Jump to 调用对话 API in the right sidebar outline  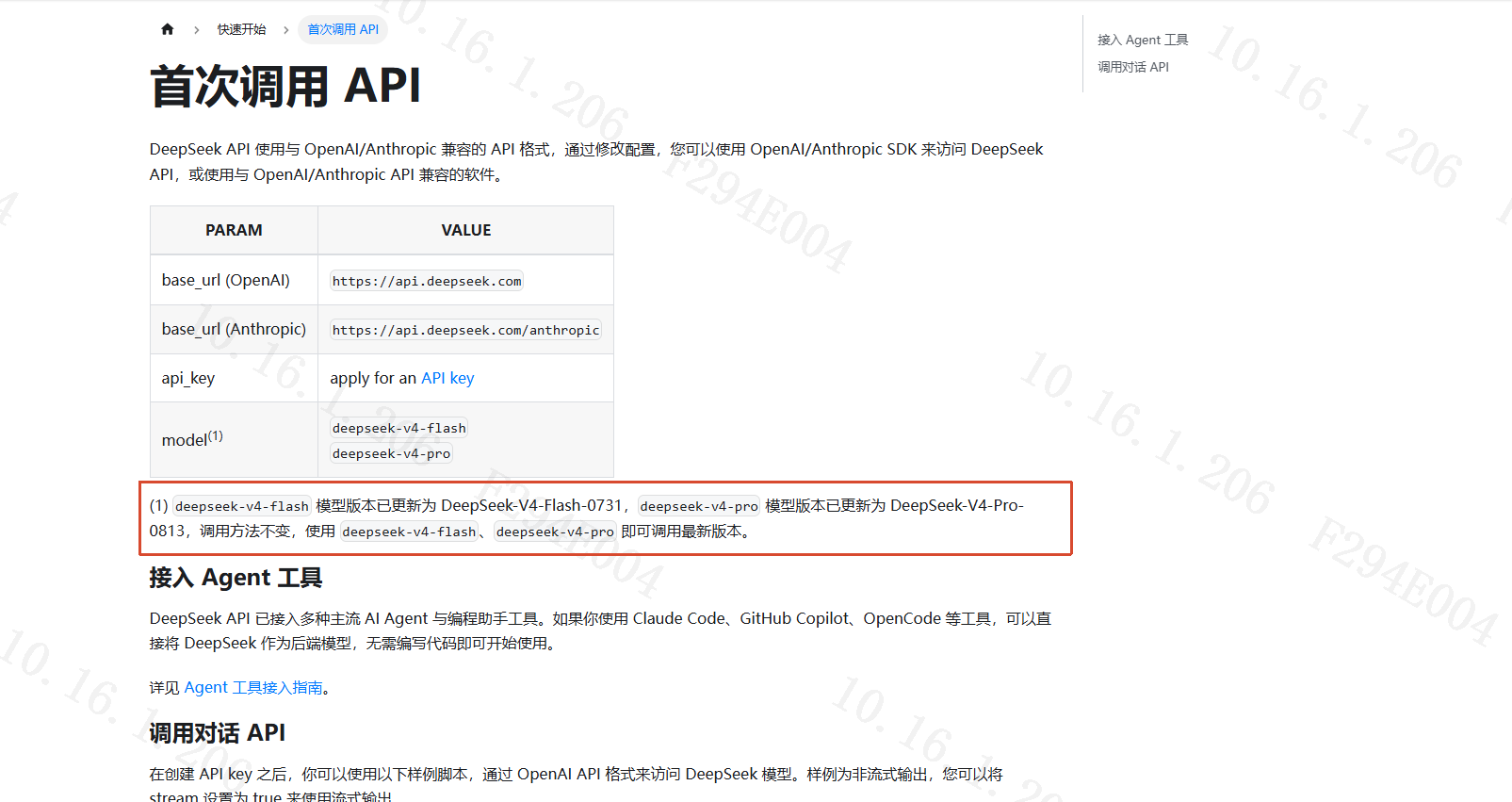pyautogui.click(x=1133, y=67)
